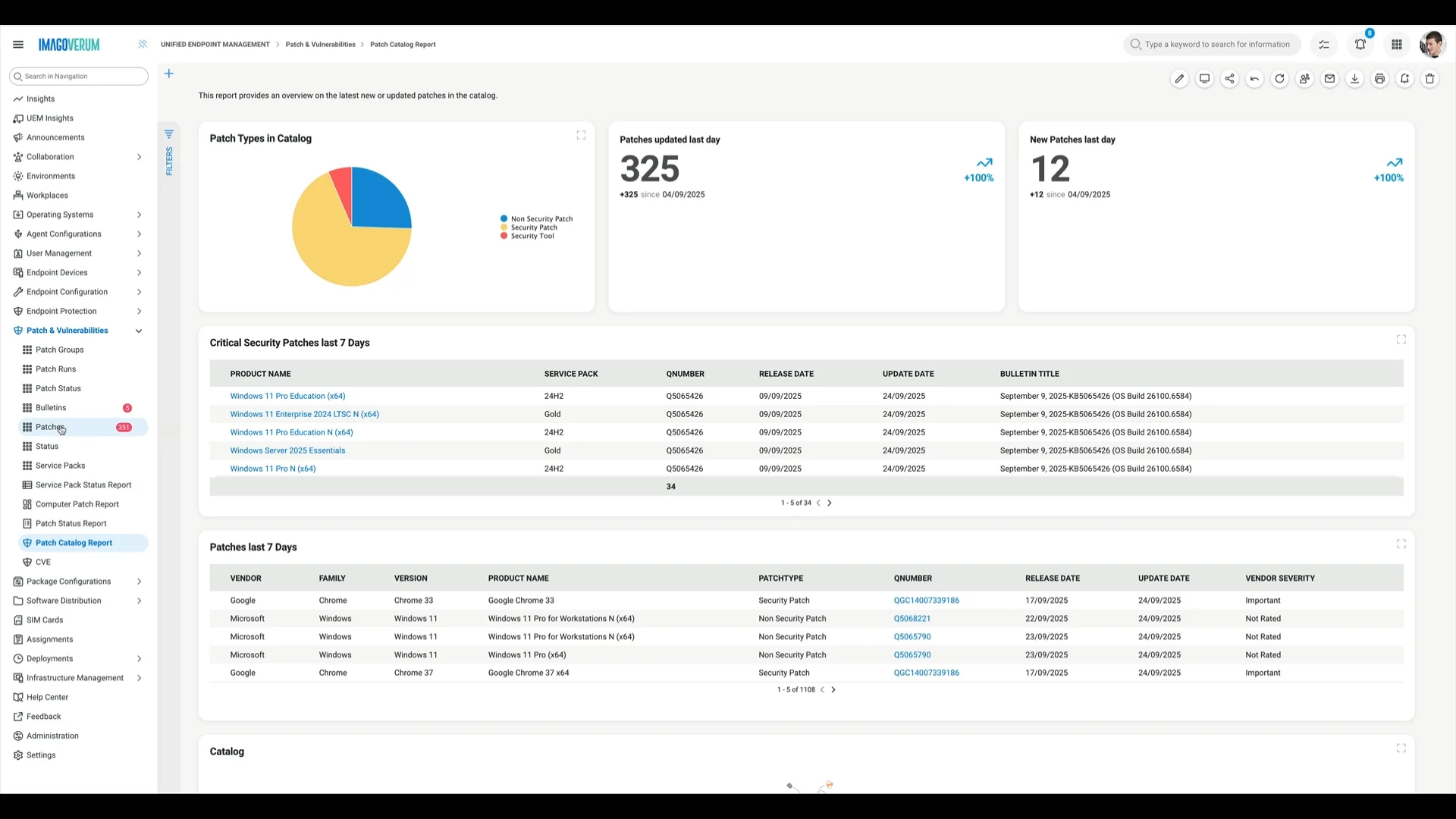This screenshot has height=819, width=1456.
Task: Open the user permissions people icon
Action: tap(1304, 79)
